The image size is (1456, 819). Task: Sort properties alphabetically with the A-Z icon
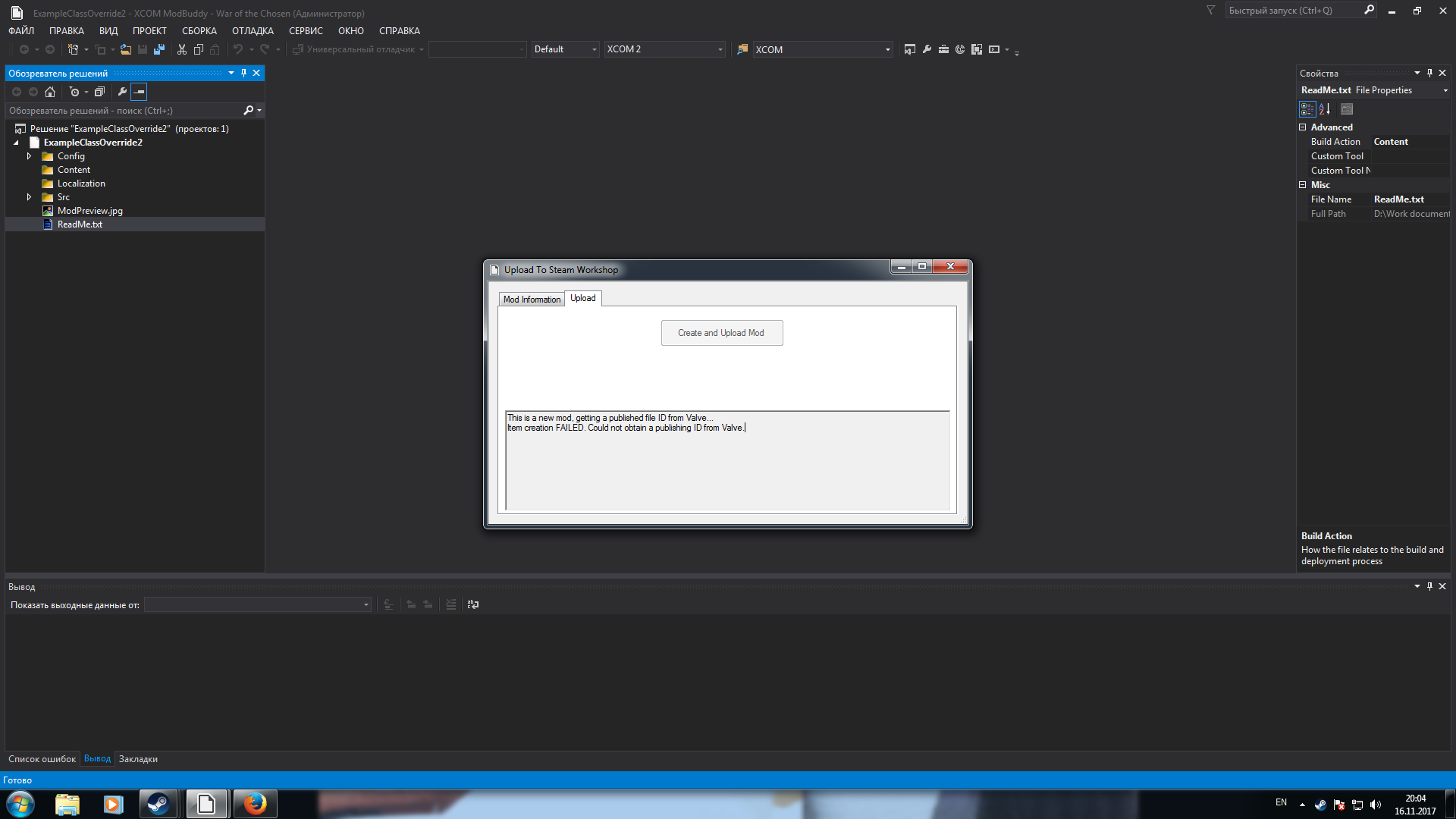tap(1325, 109)
